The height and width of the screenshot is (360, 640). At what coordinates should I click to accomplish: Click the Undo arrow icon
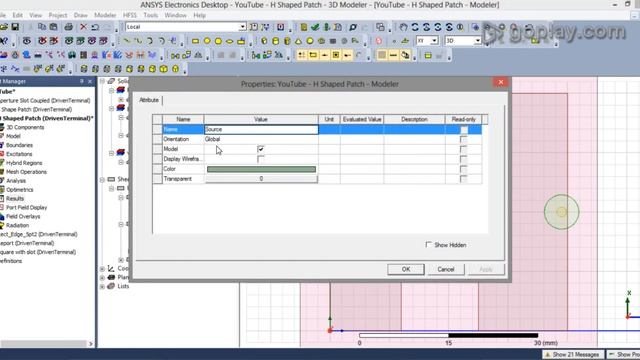click(x=95, y=27)
